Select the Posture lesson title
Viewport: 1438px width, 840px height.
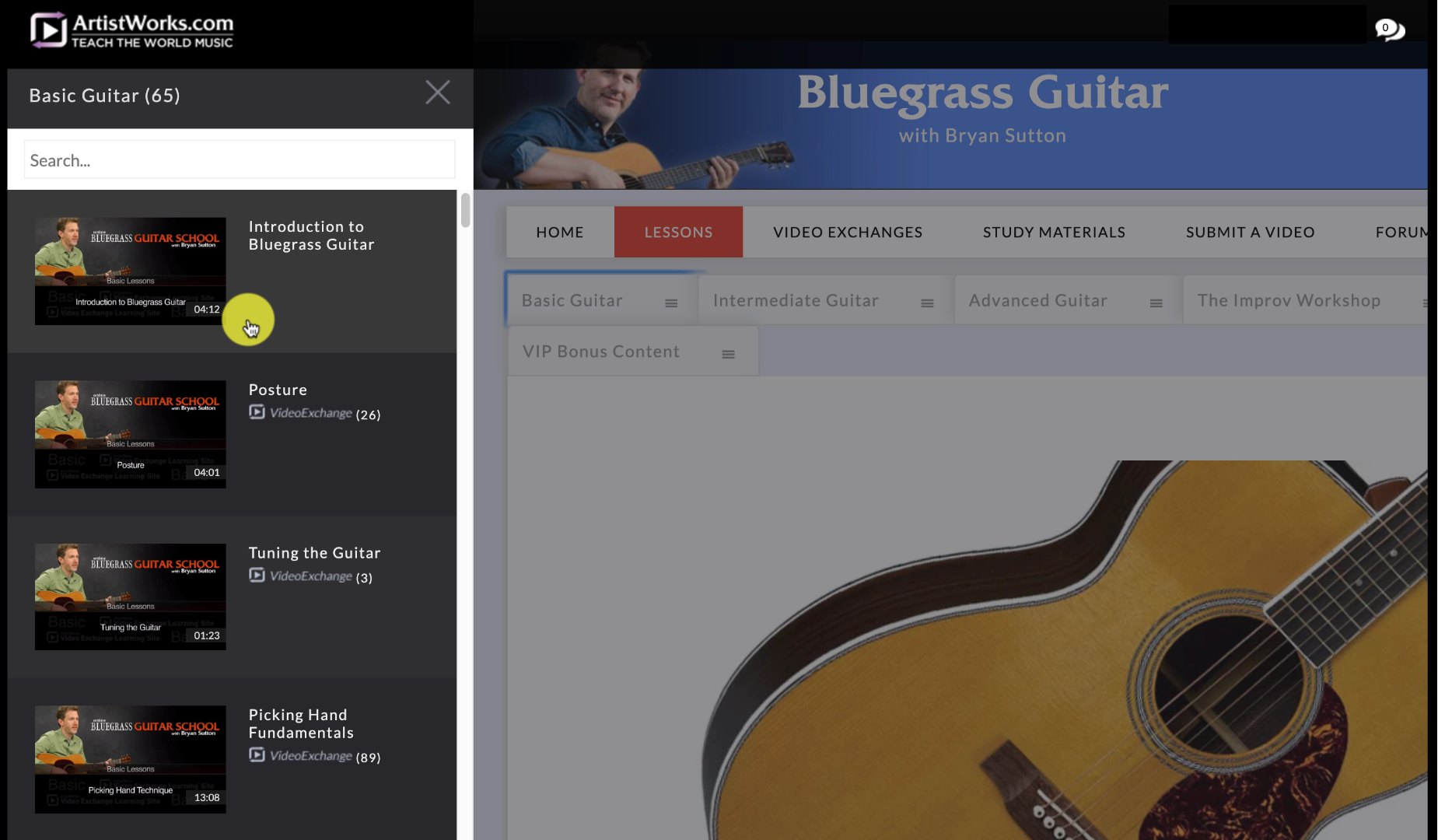tap(278, 390)
